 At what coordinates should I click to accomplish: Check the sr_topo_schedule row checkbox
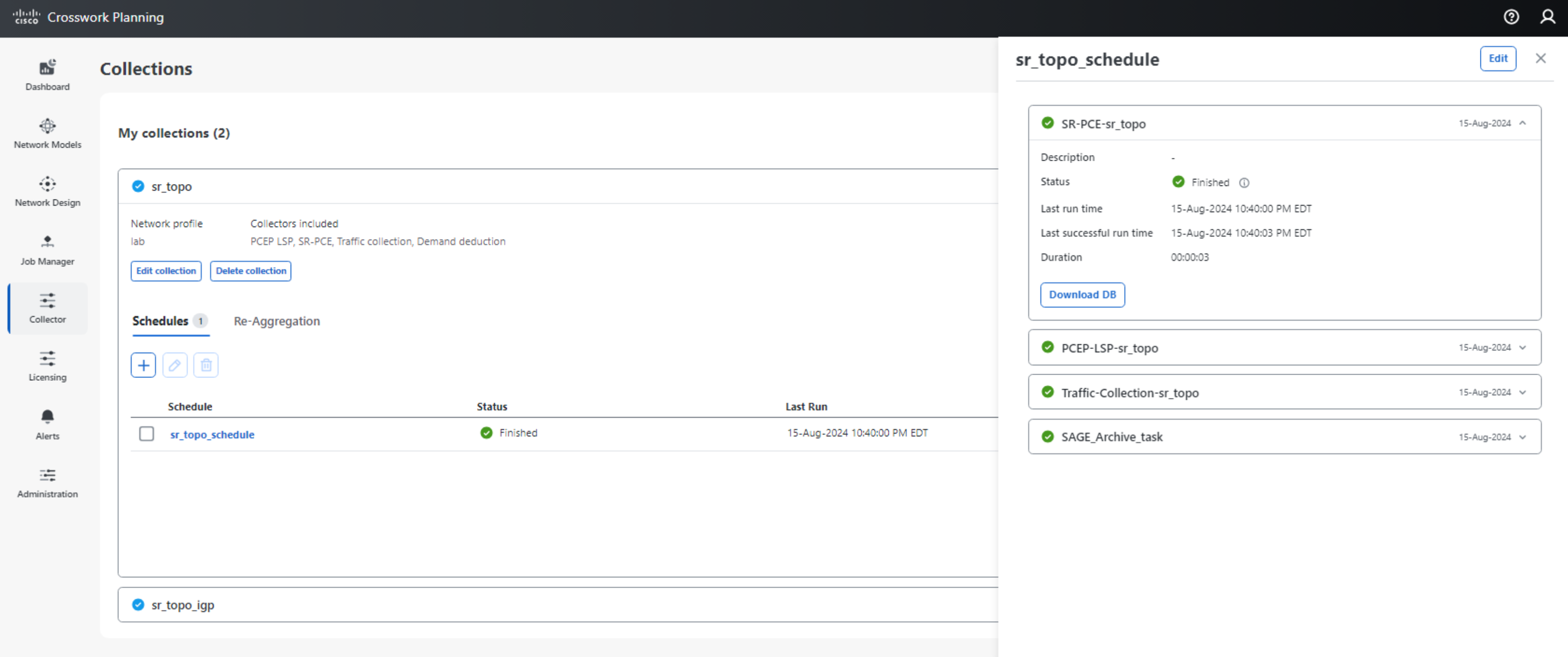pos(147,433)
